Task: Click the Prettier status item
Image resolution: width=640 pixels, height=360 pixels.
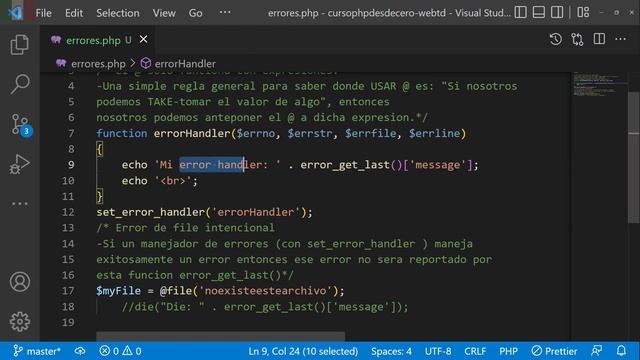Action: pos(554,351)
